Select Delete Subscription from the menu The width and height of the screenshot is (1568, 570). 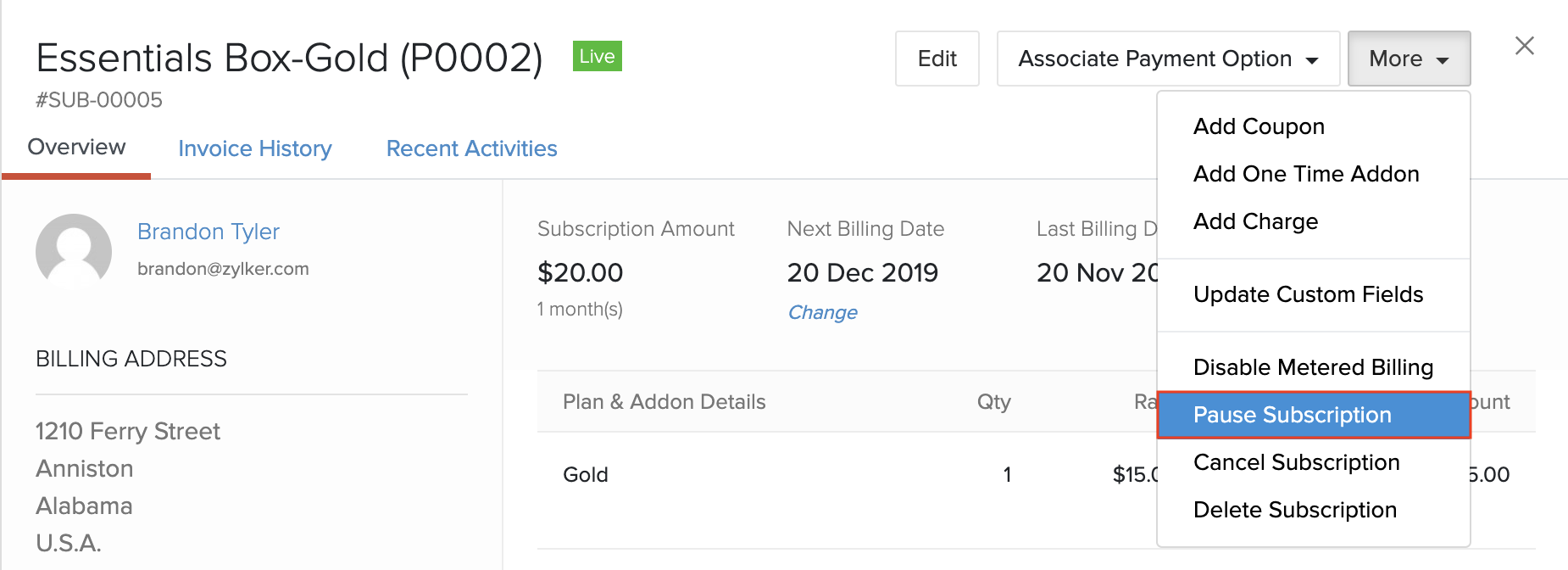[1294, 510]
